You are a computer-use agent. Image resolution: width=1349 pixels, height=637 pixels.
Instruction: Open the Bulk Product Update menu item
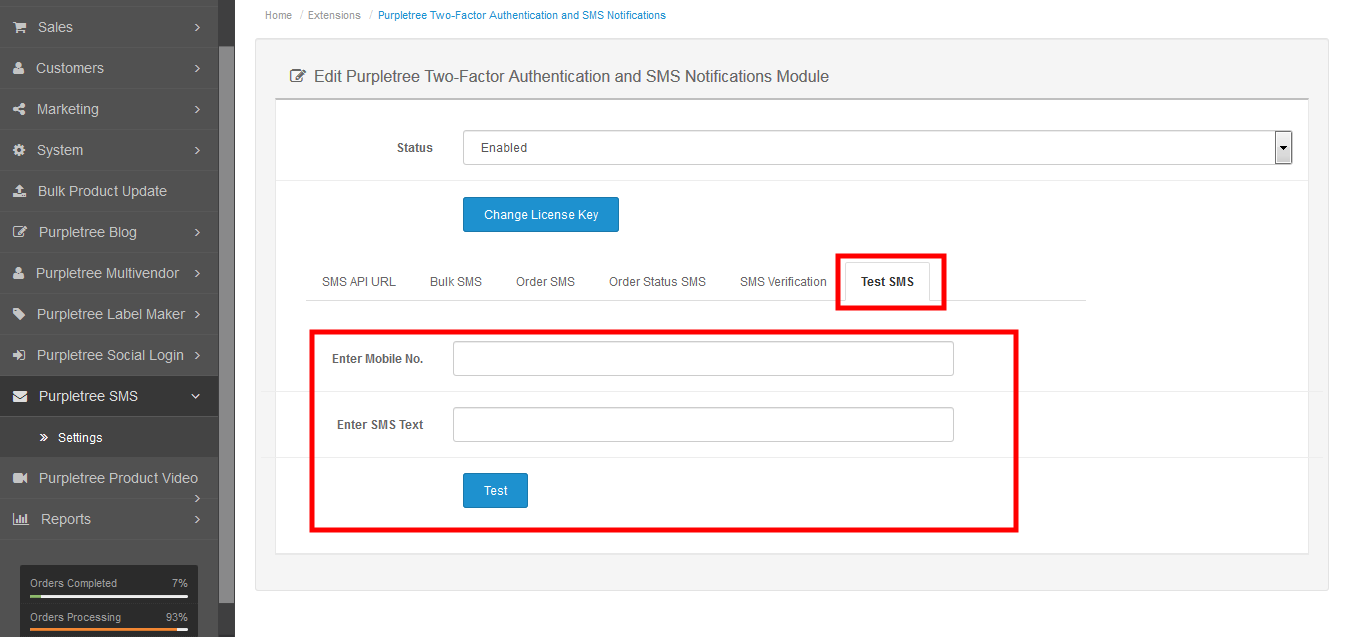pos(109,191)
